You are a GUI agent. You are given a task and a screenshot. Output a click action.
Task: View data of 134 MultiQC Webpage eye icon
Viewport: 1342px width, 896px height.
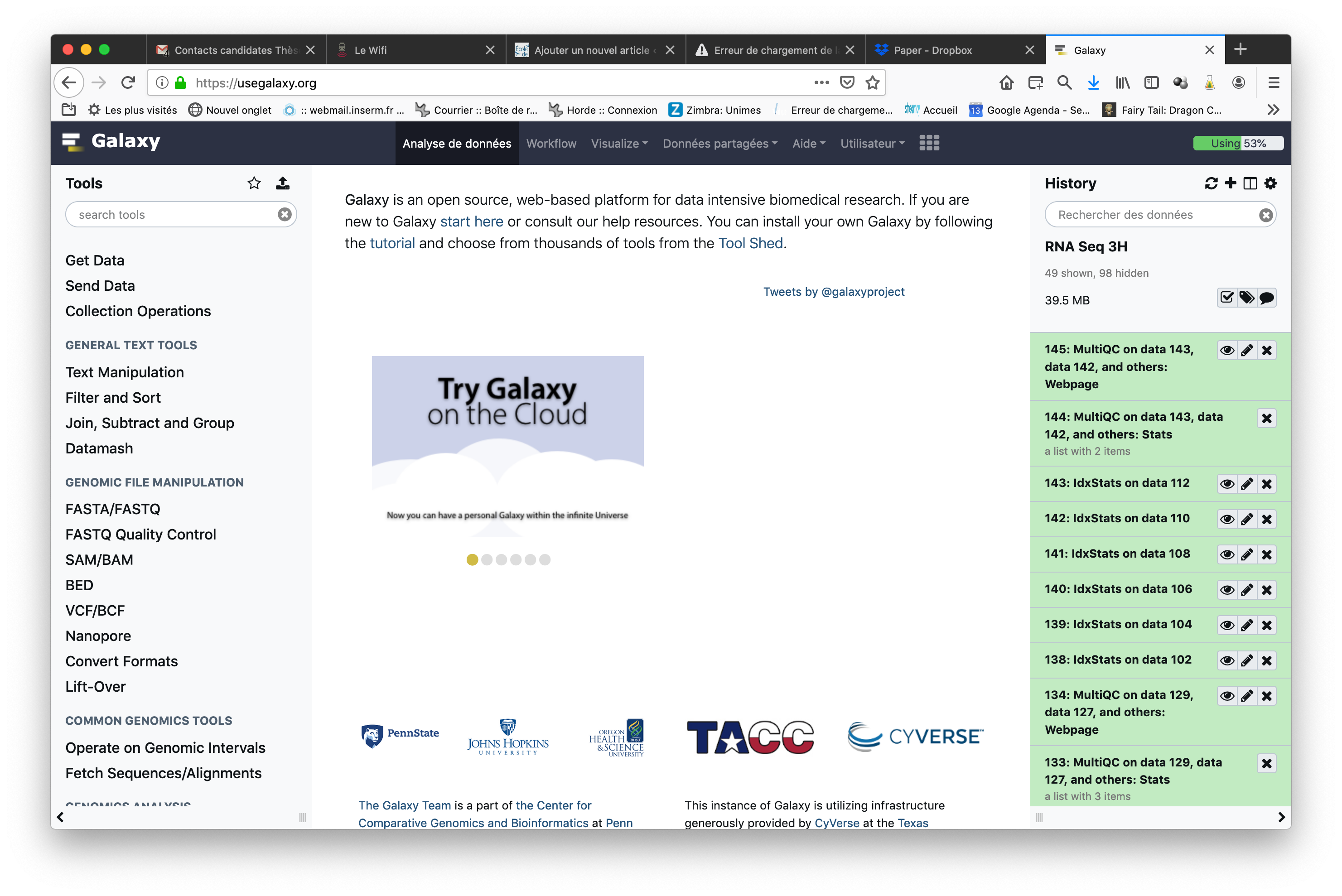click(x=1226, y=696)
